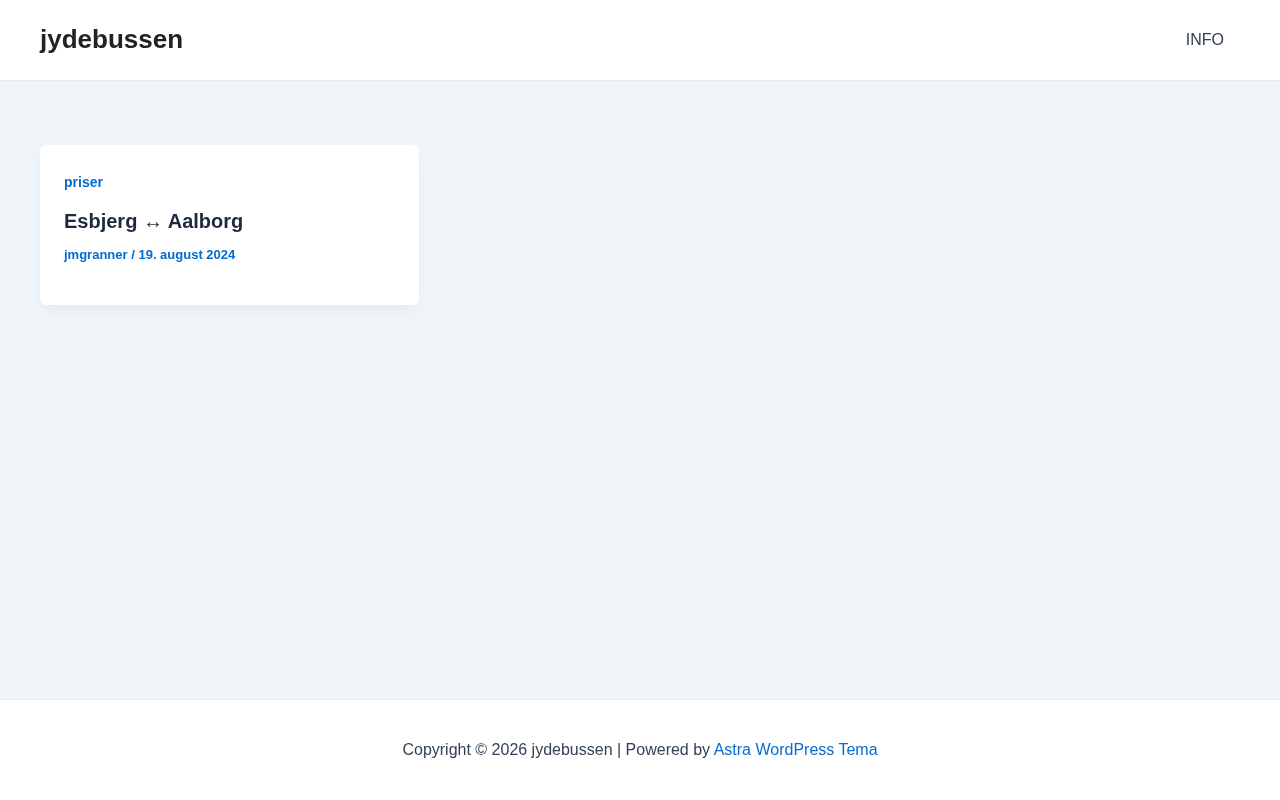This screenshot has height=800, width=1280.
Task: Click the Powered by text in footer
Action: (667, 750)
